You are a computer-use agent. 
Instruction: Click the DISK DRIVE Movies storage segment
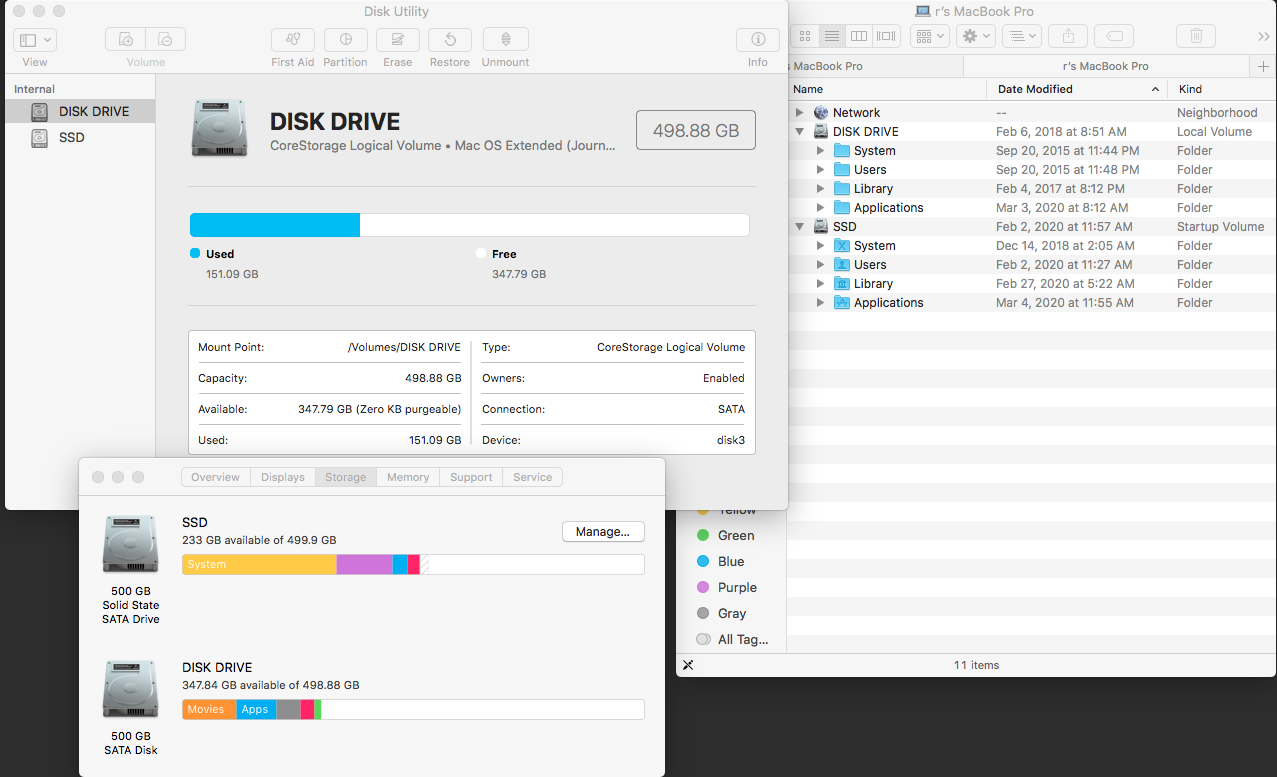209,709
